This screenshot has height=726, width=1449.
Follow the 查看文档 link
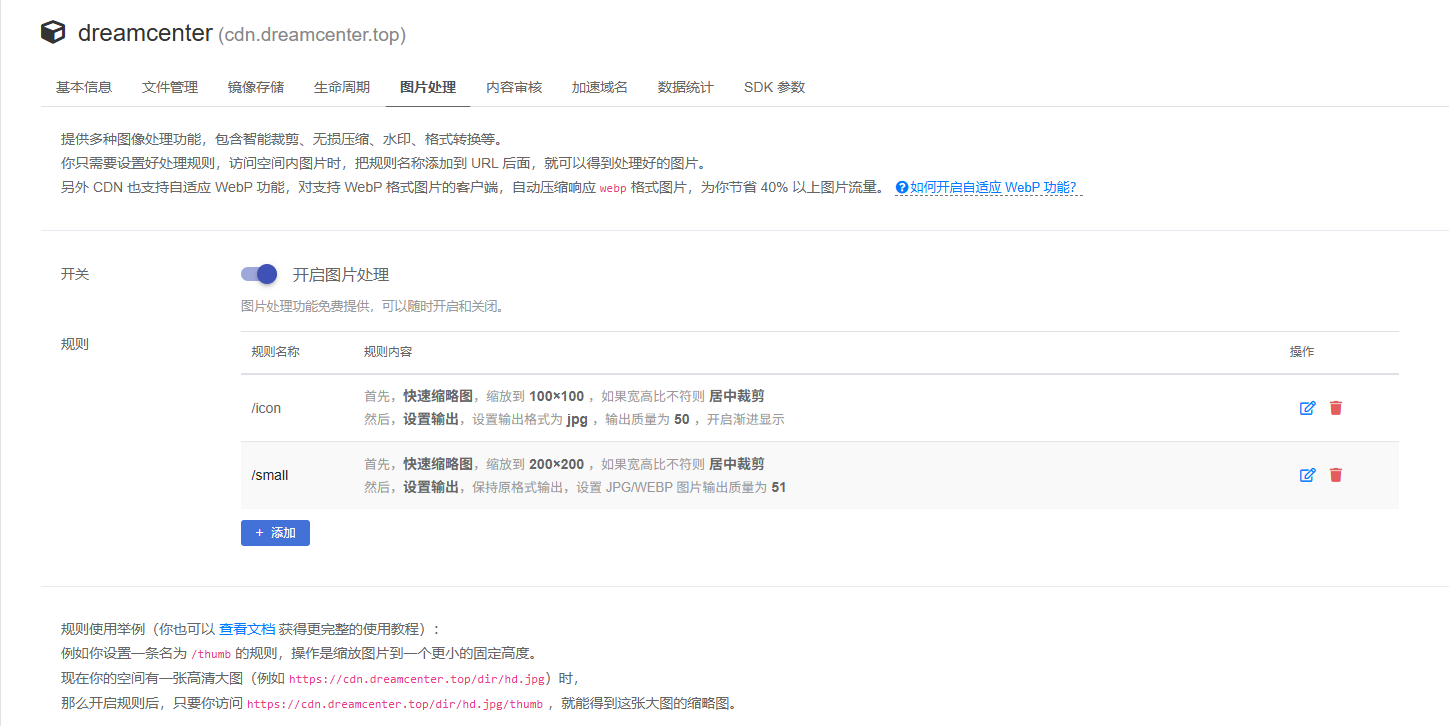(247, 629)
